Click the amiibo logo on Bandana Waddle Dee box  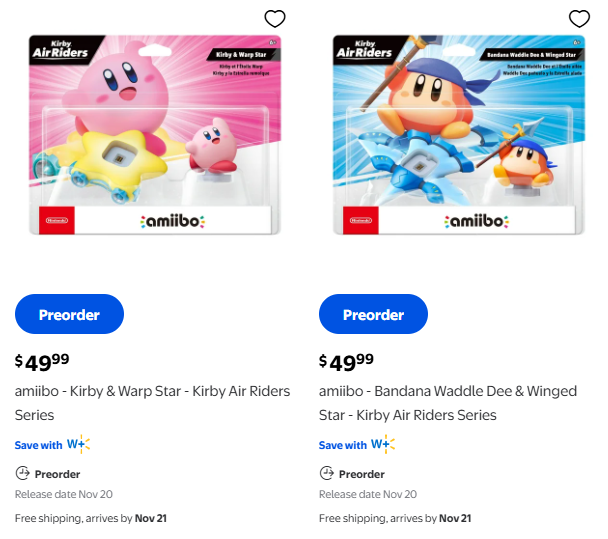click(x=475, y=221)
